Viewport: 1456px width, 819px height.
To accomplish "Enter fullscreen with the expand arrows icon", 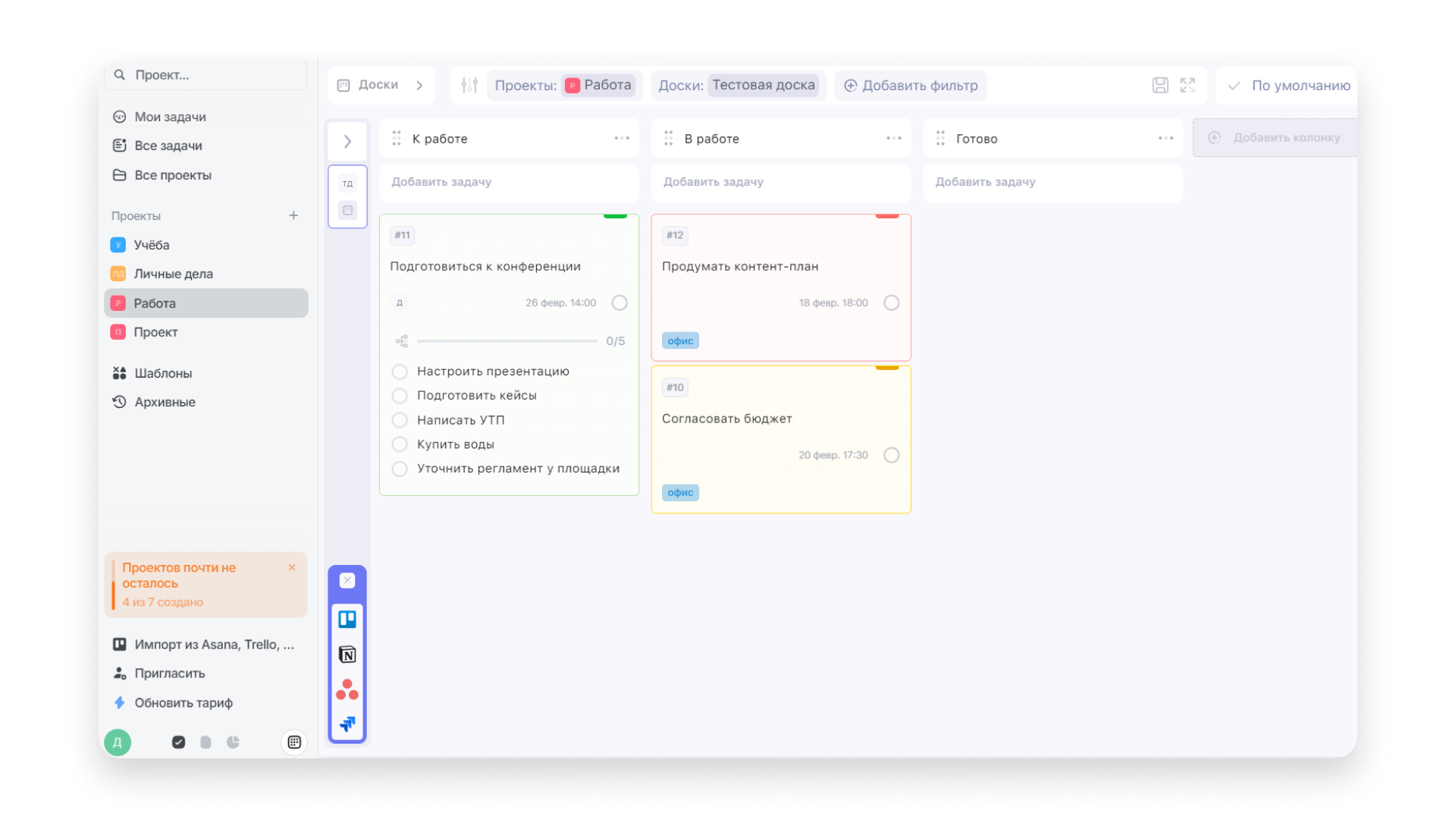I will 1188,85.
